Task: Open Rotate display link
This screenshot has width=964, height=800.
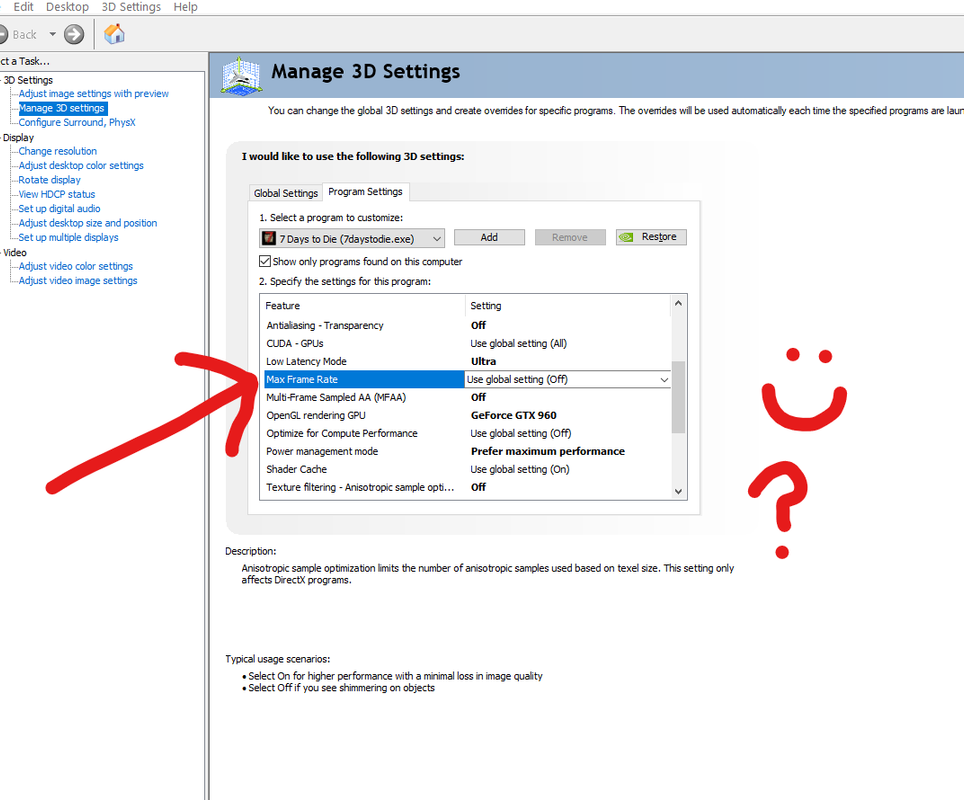Action: click(x=49, y=180)
